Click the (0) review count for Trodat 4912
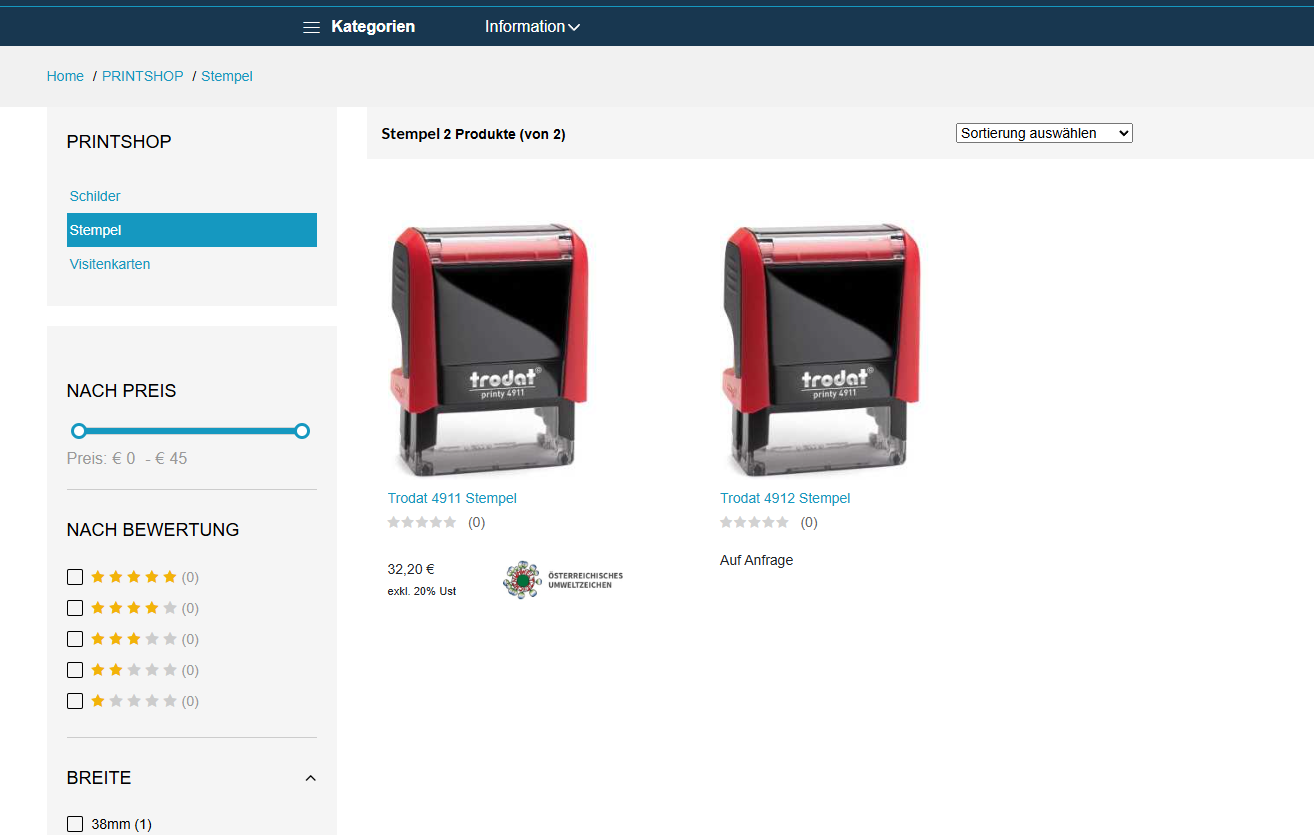 (809, 522)
